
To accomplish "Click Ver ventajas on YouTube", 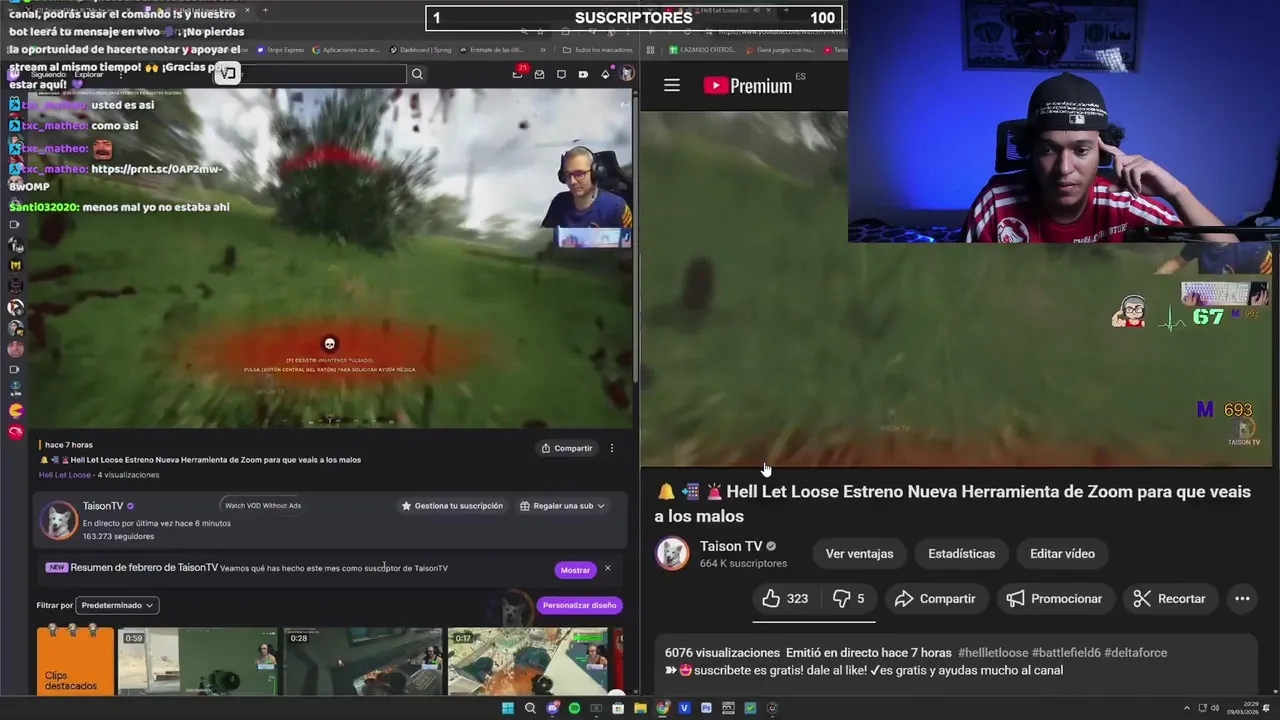I will (x=859, y=554).
